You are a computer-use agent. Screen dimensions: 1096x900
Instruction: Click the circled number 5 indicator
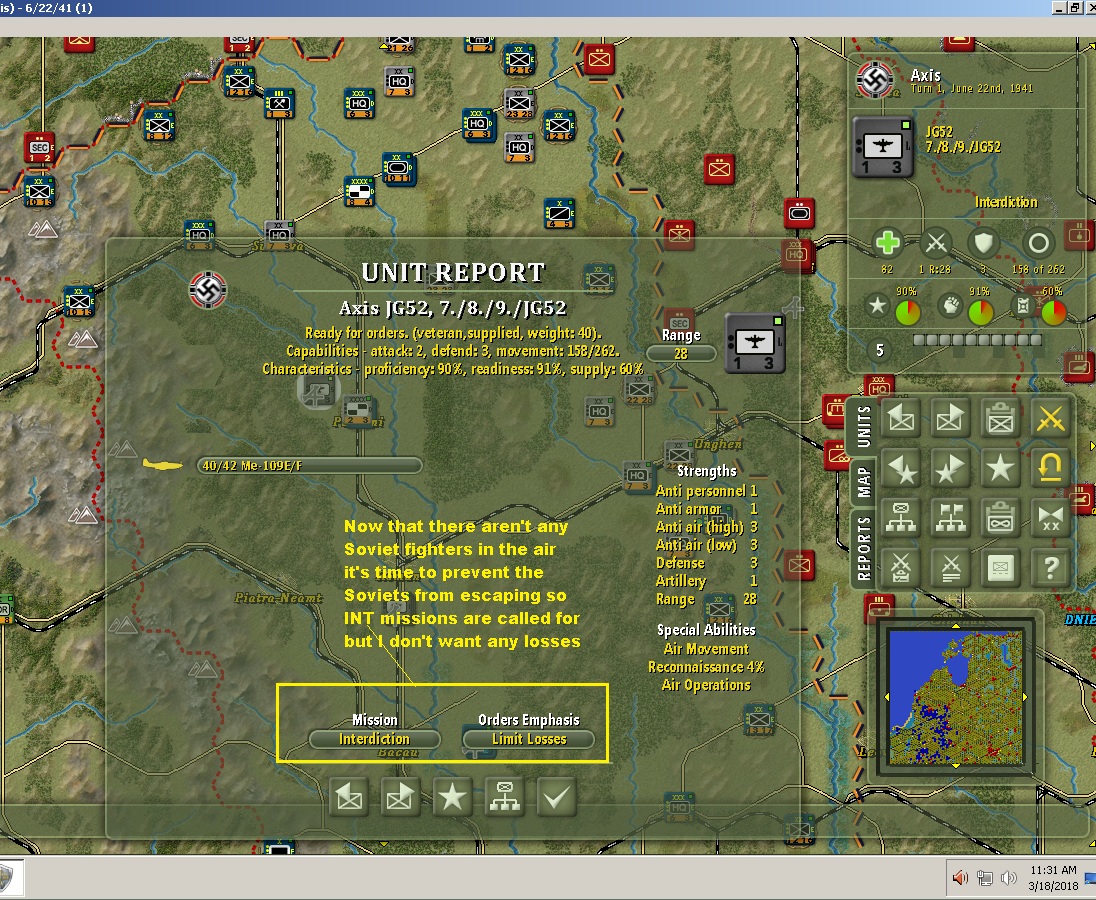(x=879, y=350)
